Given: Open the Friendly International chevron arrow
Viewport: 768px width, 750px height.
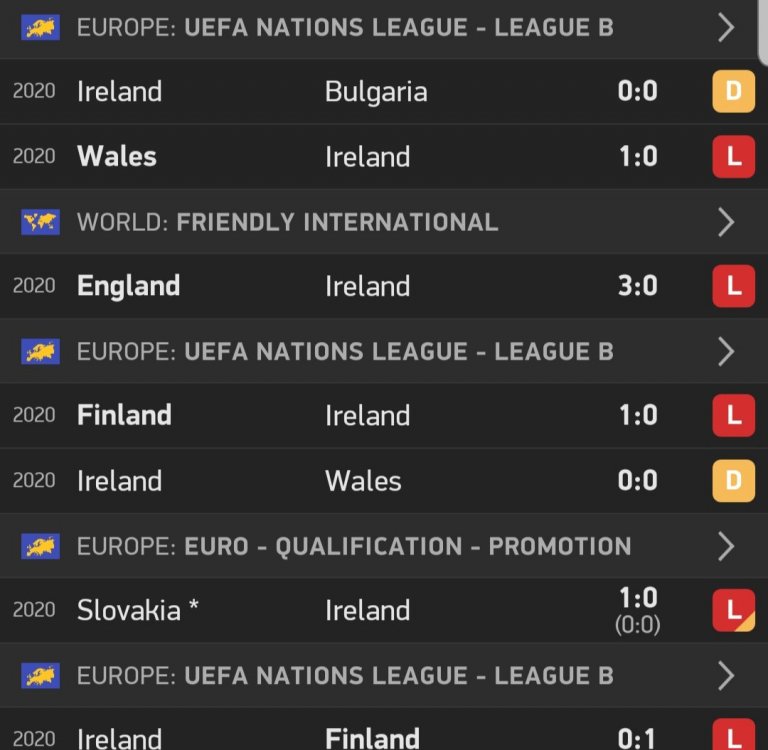Looking at the screenshot, I should [x=727, y=222].
